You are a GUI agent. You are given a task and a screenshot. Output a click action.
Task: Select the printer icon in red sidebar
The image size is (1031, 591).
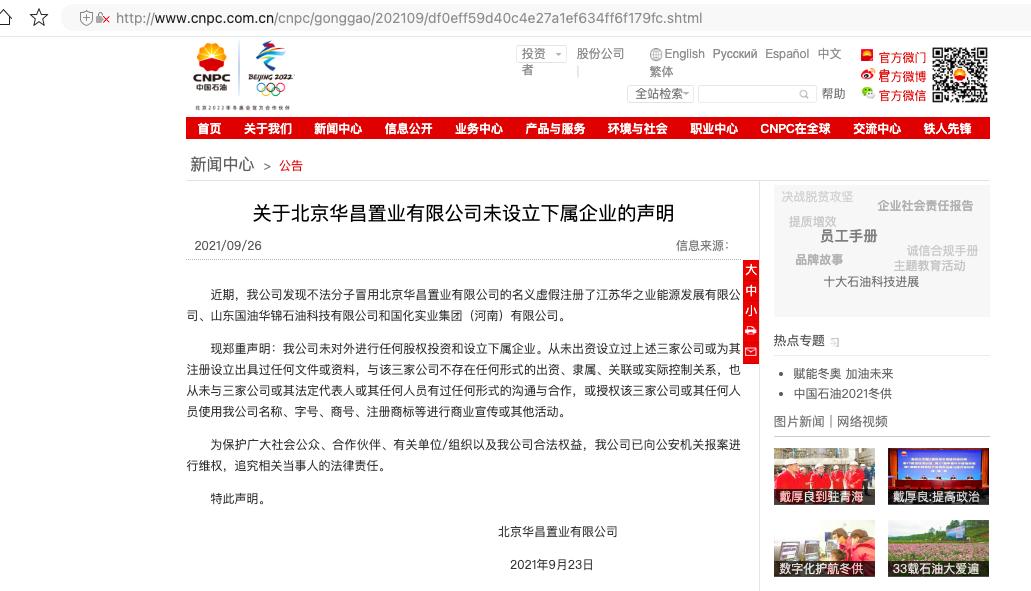click(751, 329)
